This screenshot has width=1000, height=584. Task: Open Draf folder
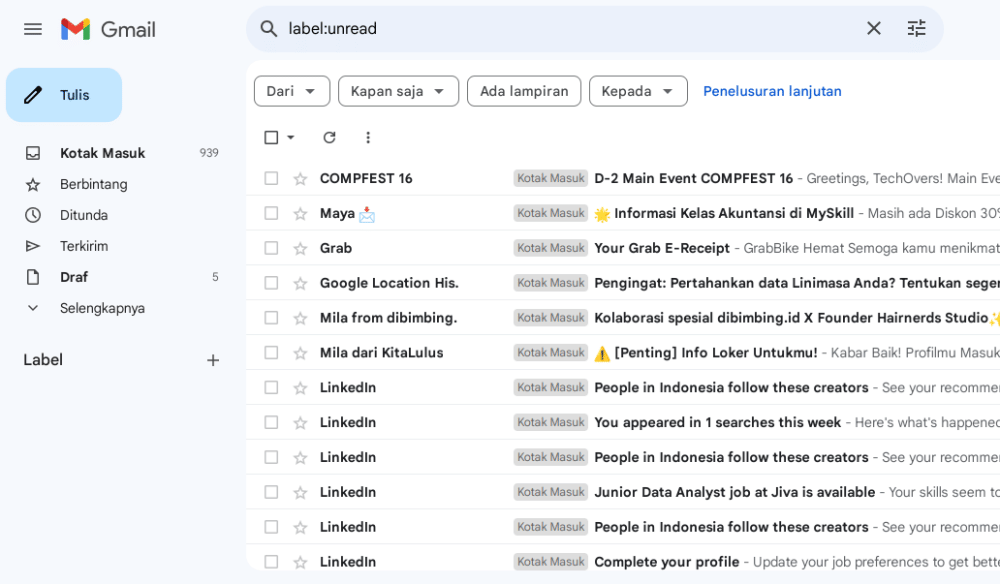click(x=74, y=277)
